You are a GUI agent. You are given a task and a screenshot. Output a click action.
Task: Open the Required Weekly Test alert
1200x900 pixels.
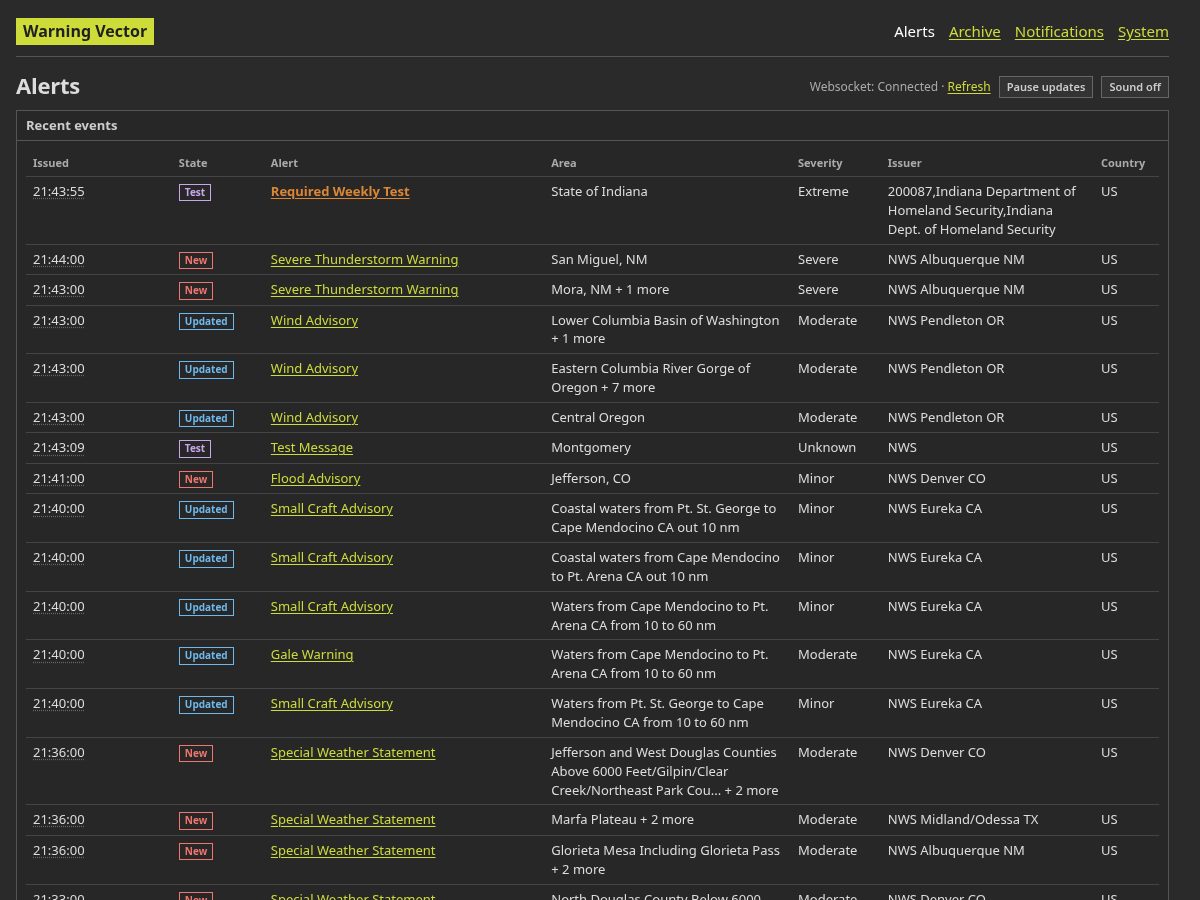tap(340, 192)
